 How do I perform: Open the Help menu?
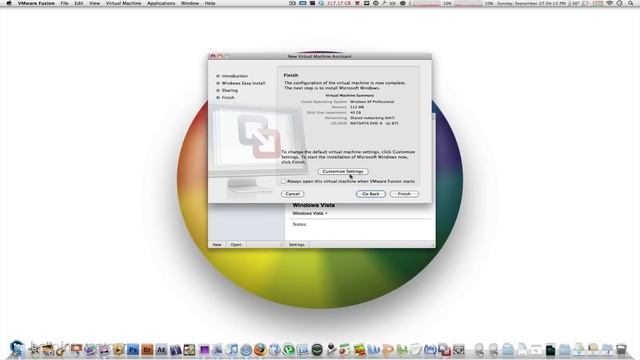(210, 3)
